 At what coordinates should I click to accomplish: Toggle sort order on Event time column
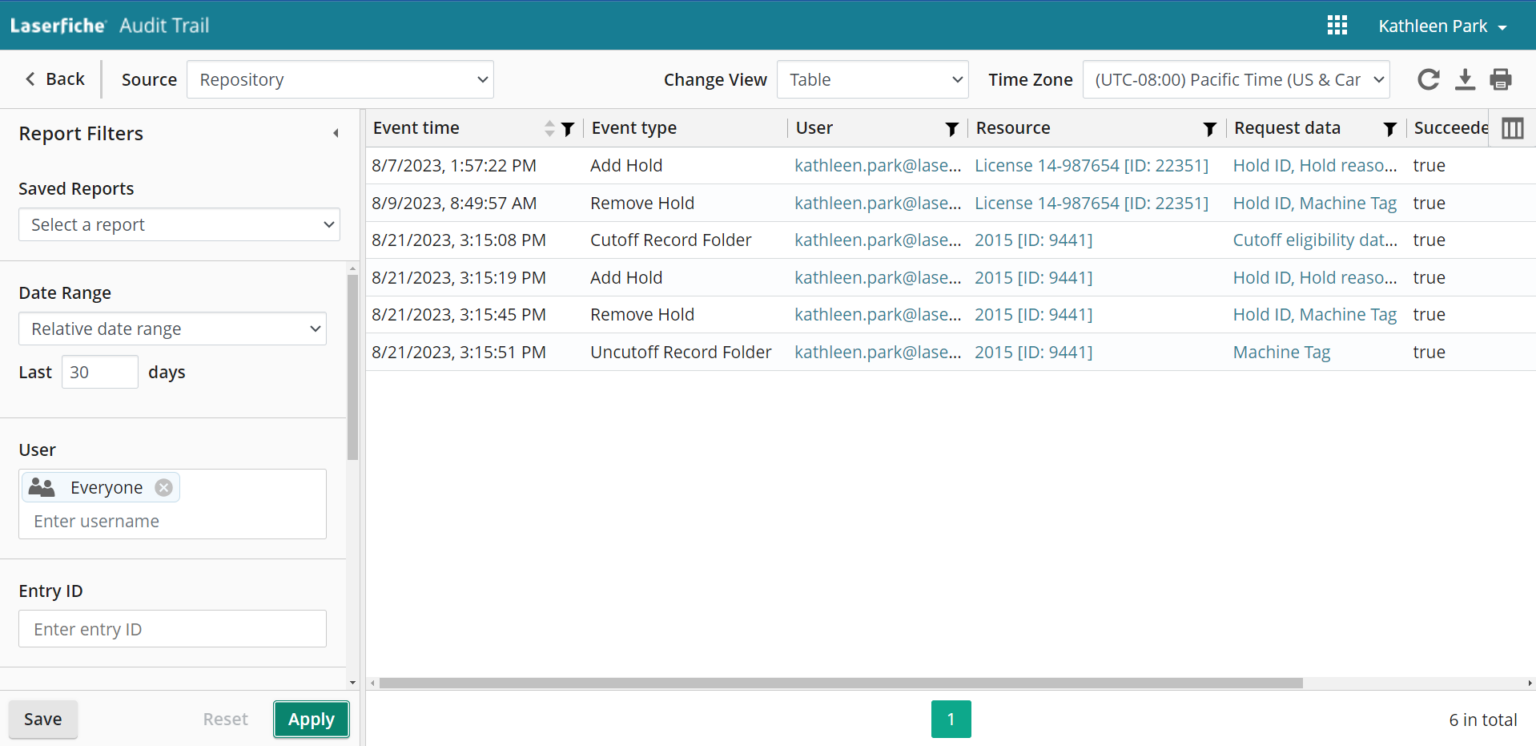click(548, 128)
